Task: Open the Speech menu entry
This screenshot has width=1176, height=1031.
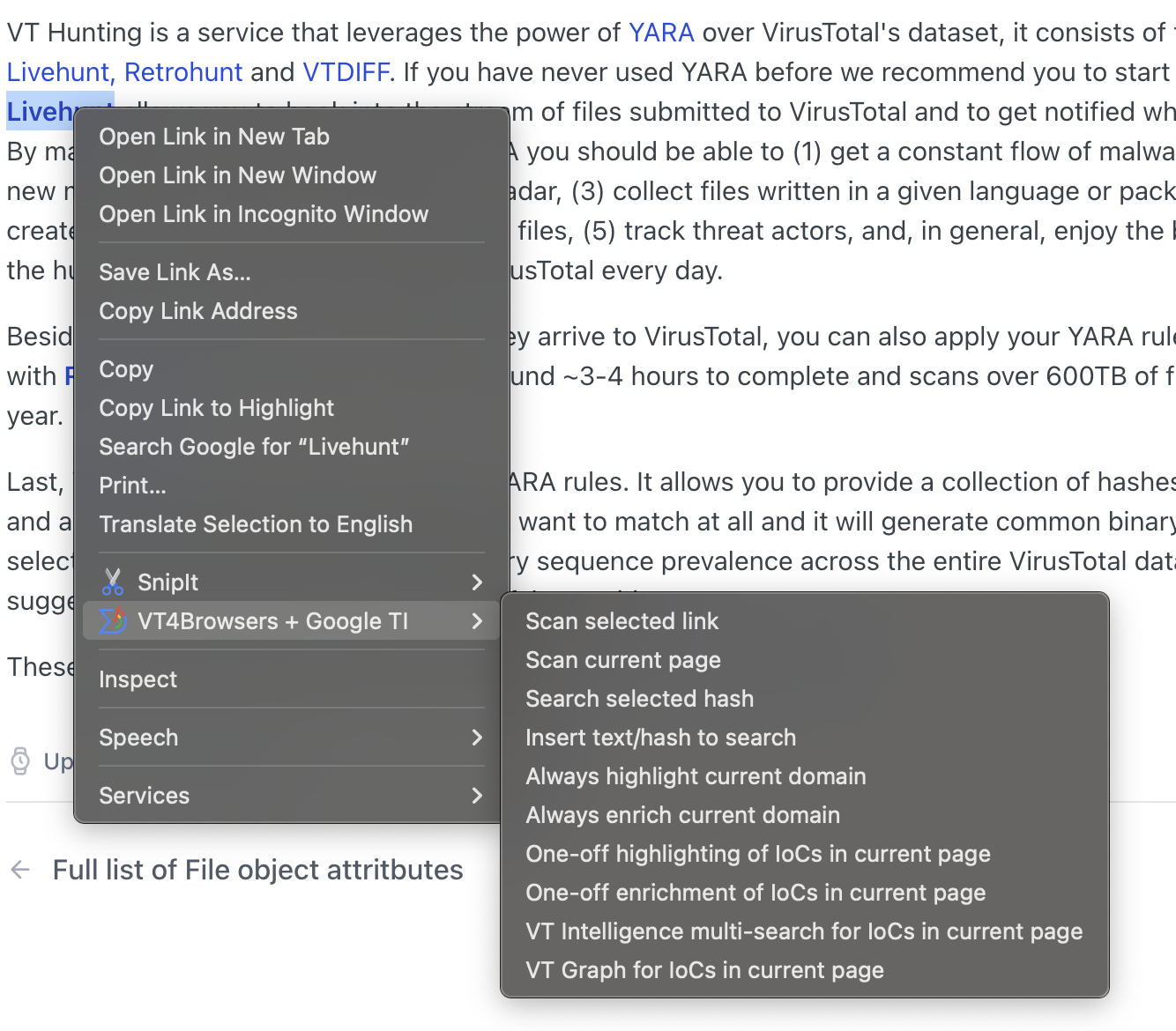Action: [292, 738]
